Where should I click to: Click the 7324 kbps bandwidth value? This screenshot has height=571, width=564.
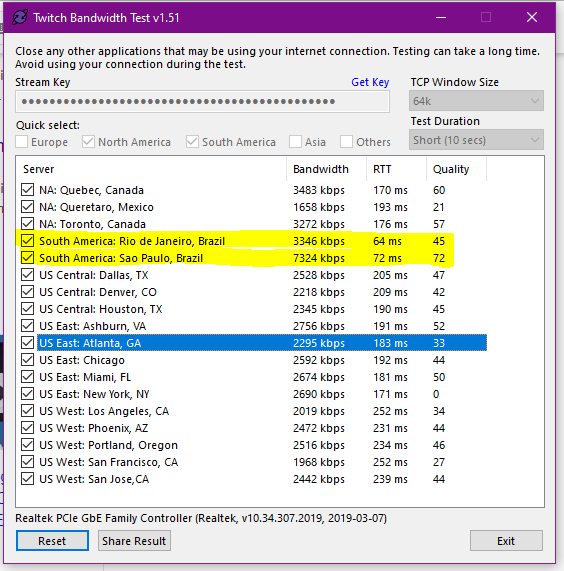tap(319, 258)
